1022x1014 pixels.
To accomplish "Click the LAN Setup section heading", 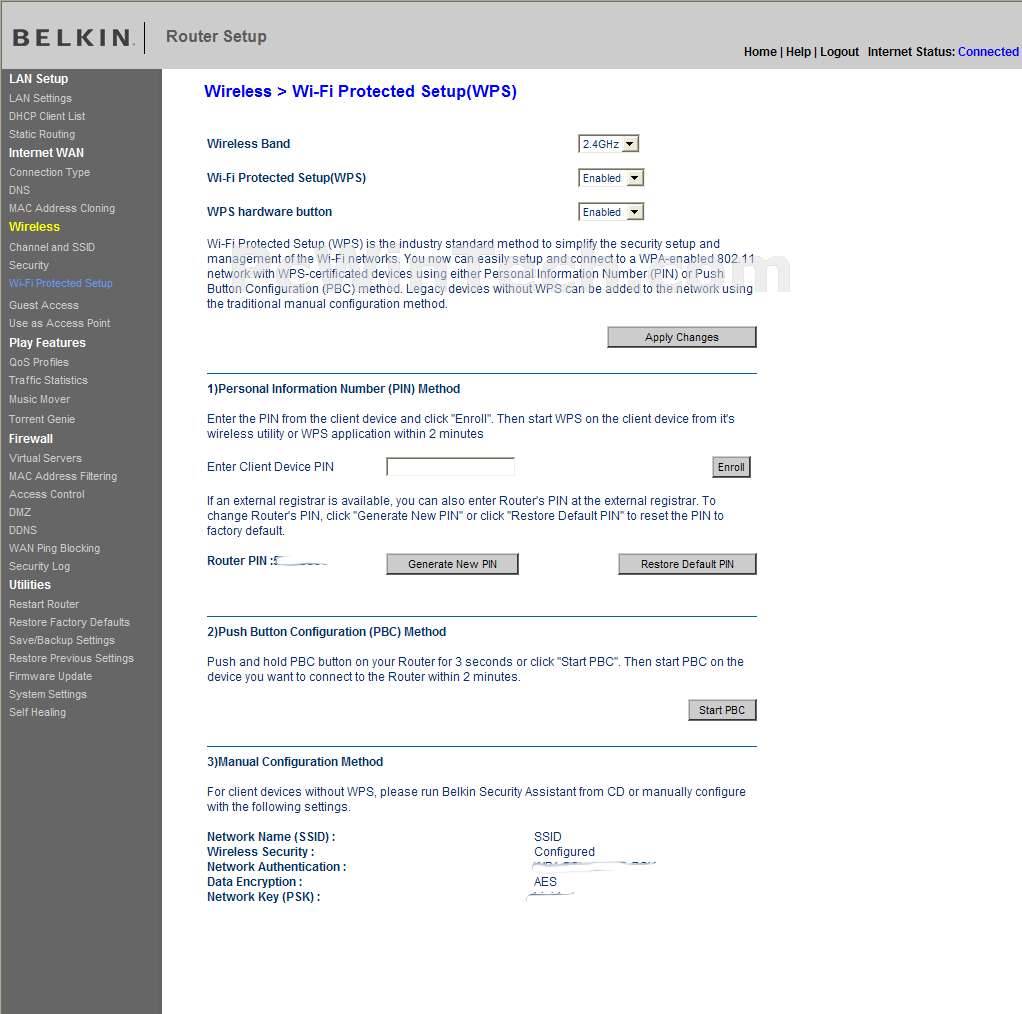I will [38, 79].
